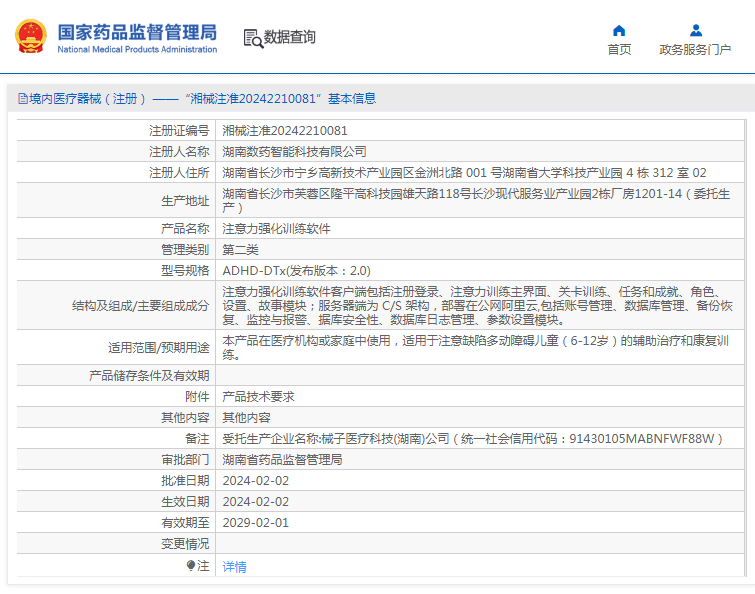Click the national emblem logo icon
This screenshot has width=755, height=594.
[x=31, y=36]
